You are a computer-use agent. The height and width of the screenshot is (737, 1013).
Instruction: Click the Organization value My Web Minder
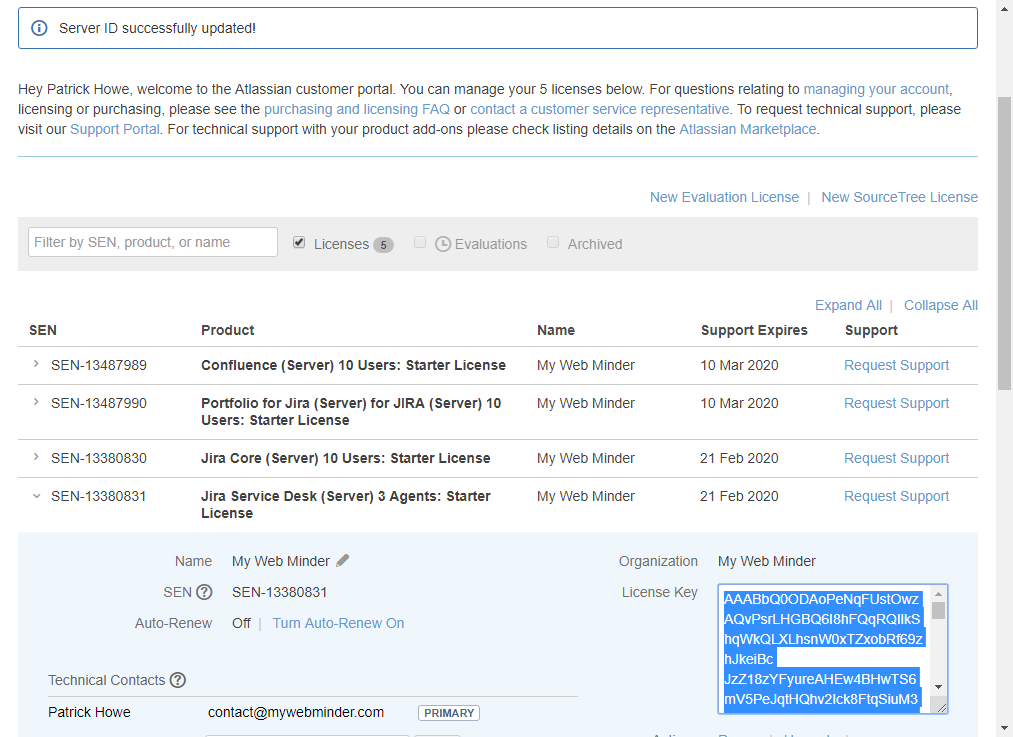(x=767, y=561)
